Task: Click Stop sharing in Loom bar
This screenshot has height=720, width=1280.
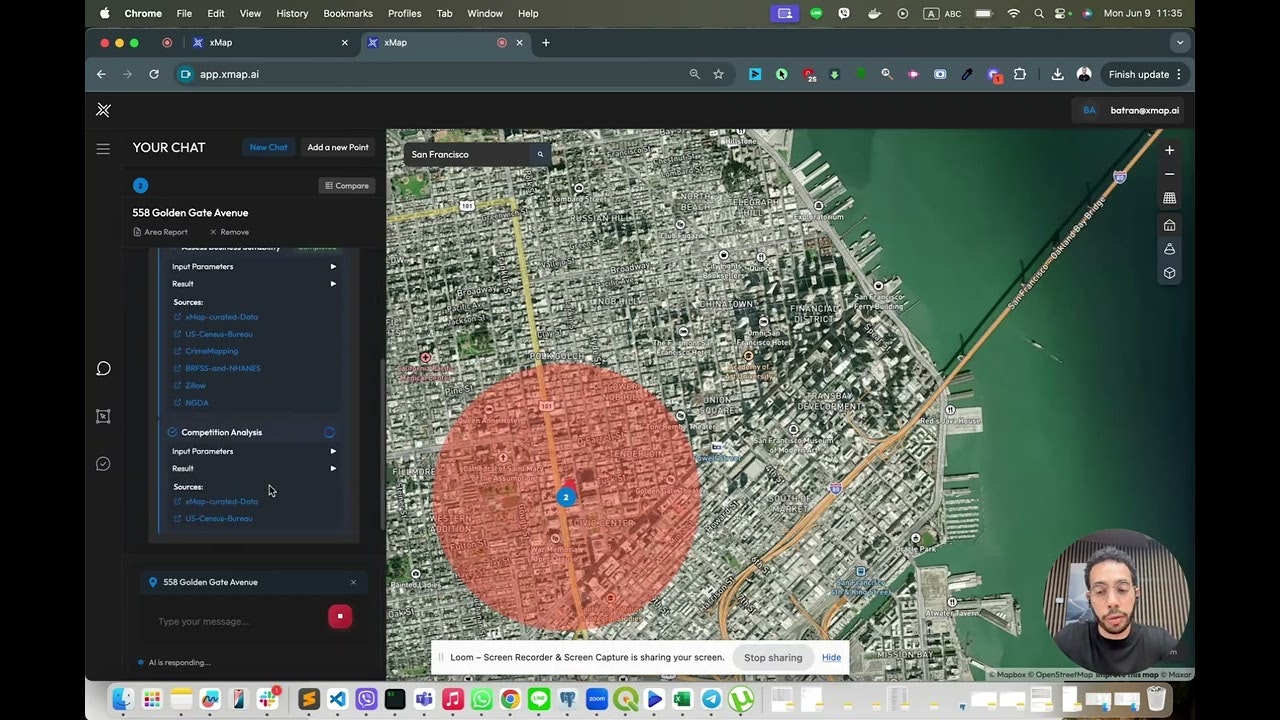Action: point(773,657)
